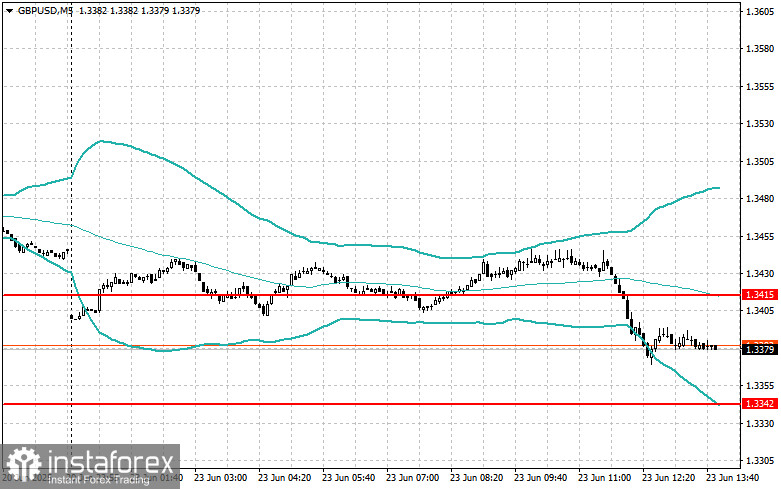Select the 1.3330 price scale value
781x489 pixels.
click(x=760, y=423)
